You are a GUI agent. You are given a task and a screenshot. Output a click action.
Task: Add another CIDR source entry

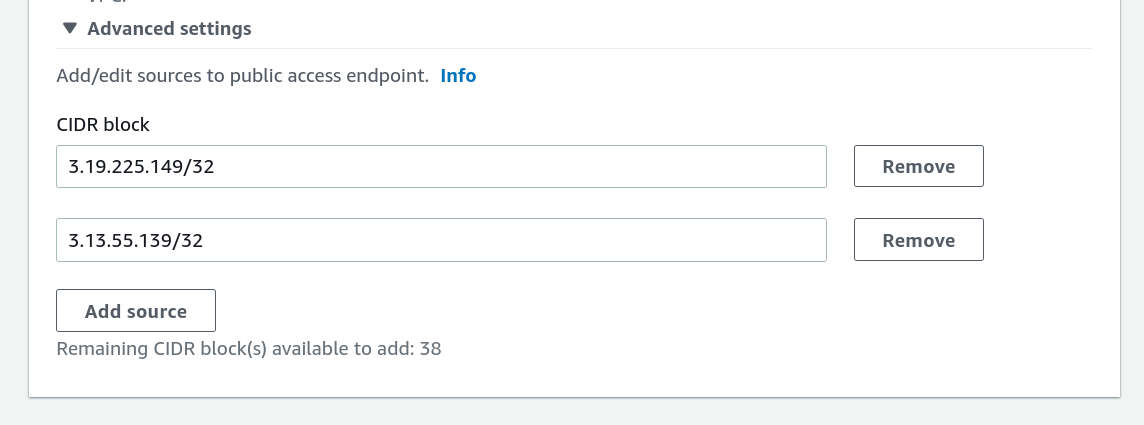[x=136, y=311]
